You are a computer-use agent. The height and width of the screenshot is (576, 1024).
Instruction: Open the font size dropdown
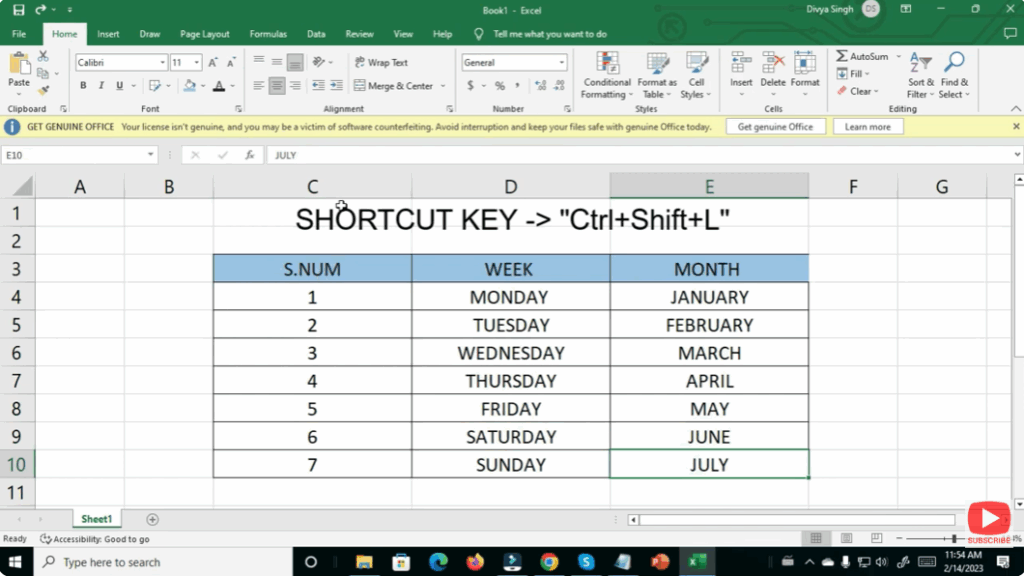tap(196, 62)
